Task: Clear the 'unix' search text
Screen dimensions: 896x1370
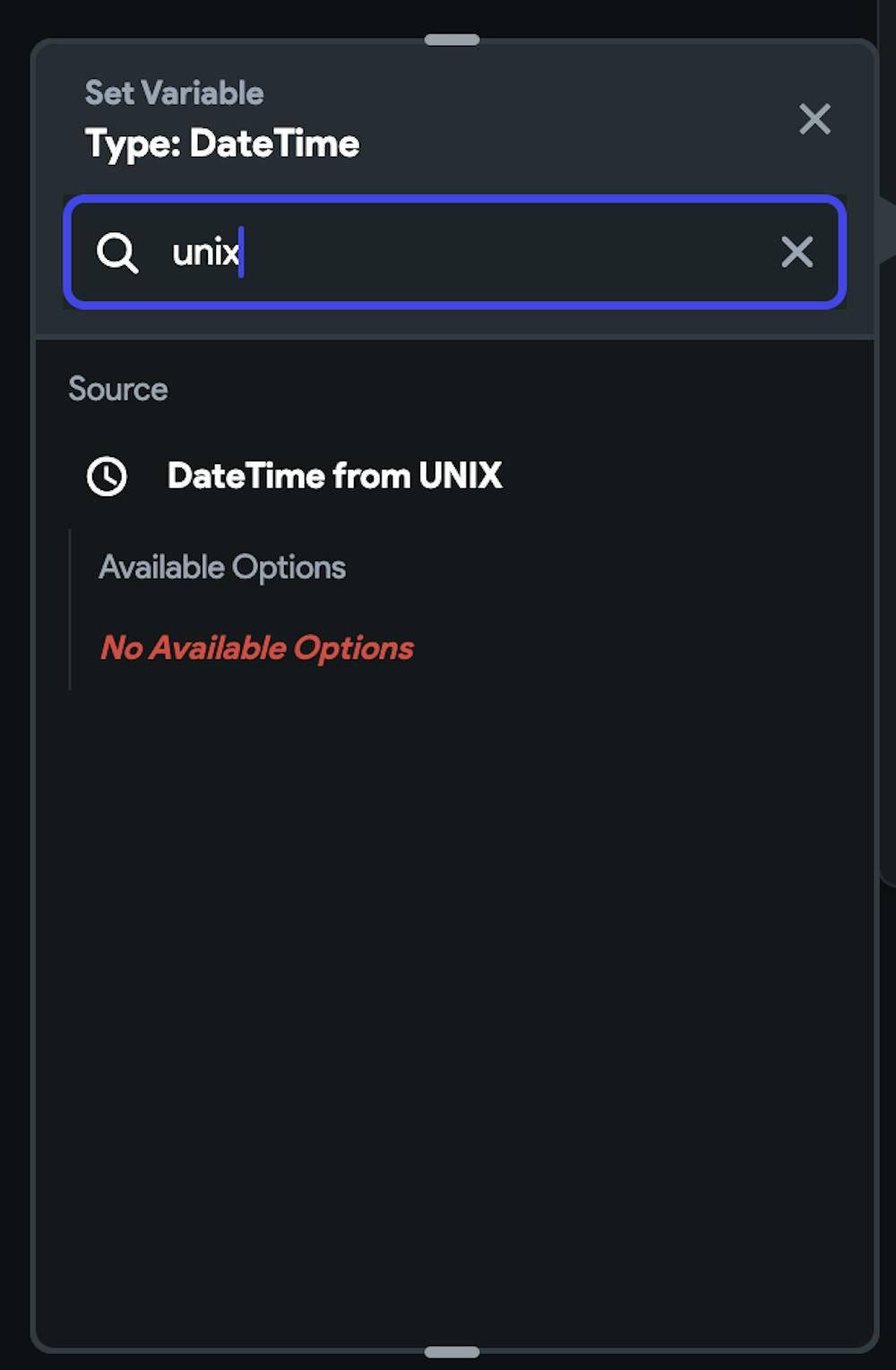Action: (797, 253)
